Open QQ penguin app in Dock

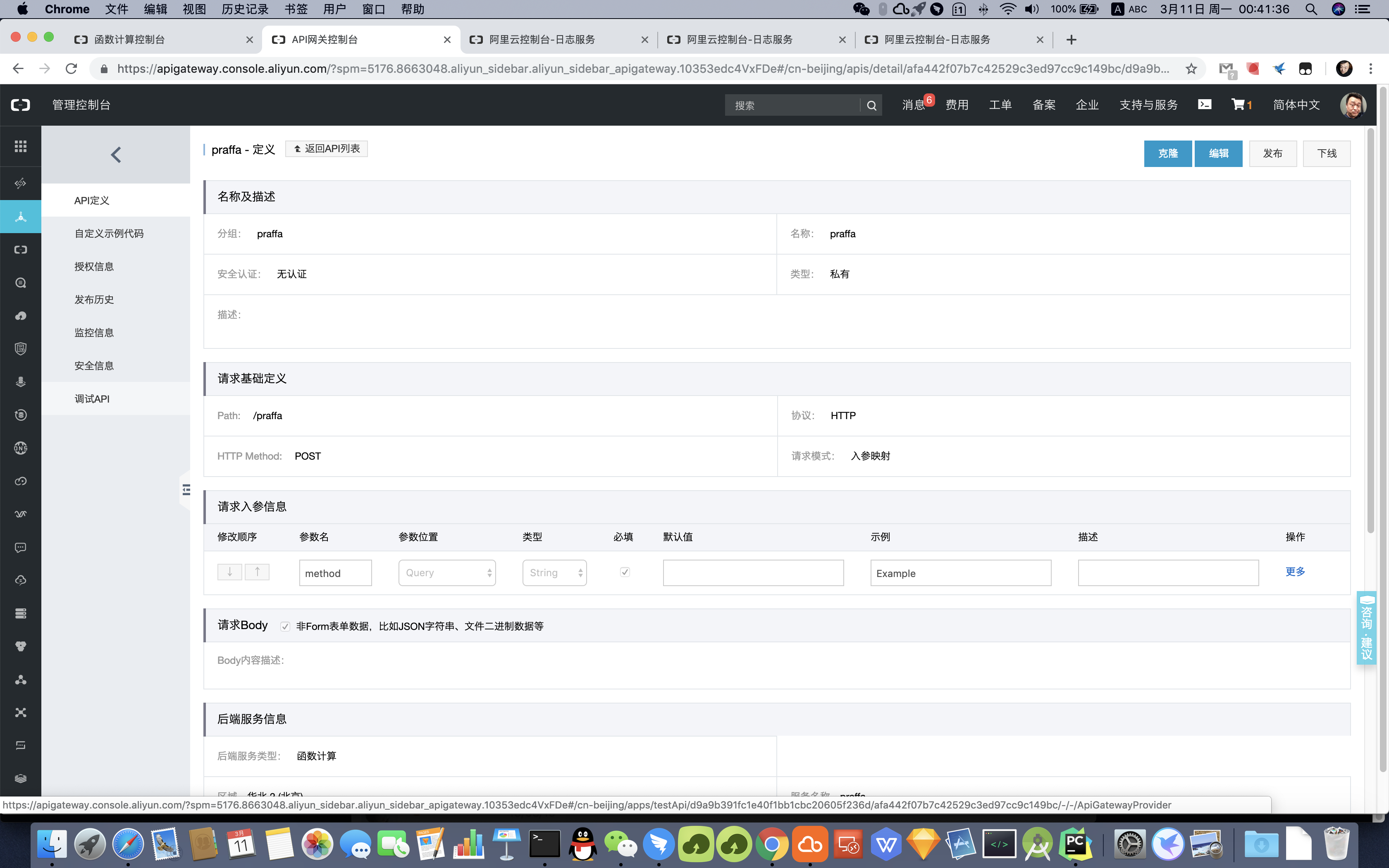(582, 844)
